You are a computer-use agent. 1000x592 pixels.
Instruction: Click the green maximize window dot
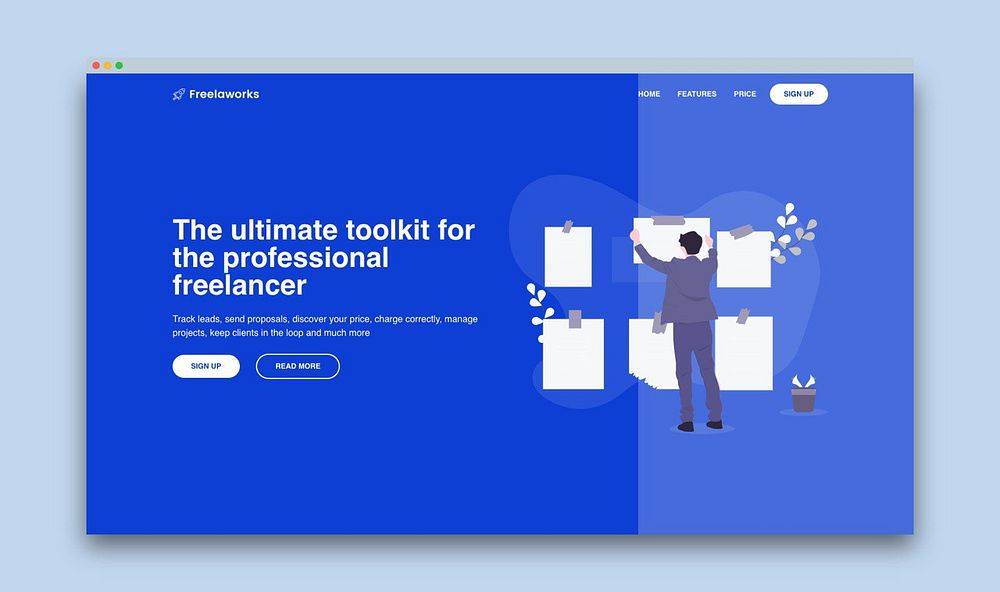(119, 65)
